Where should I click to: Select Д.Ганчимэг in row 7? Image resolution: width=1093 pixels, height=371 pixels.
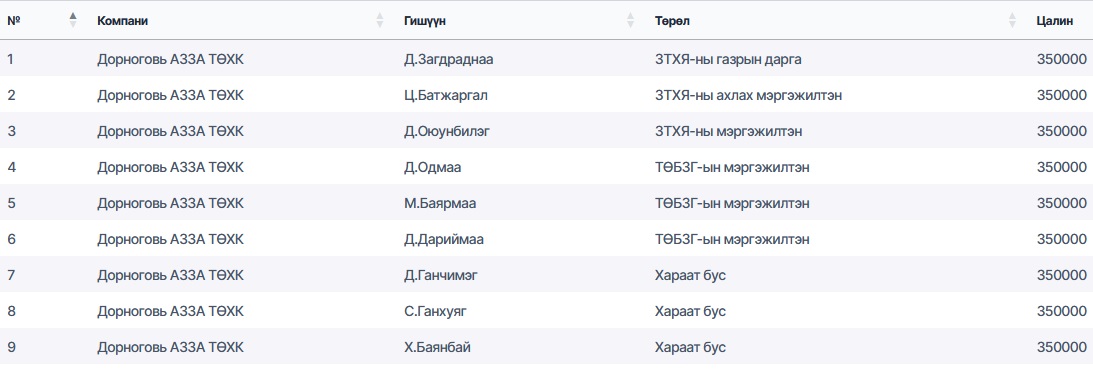[x=441, y=275]
